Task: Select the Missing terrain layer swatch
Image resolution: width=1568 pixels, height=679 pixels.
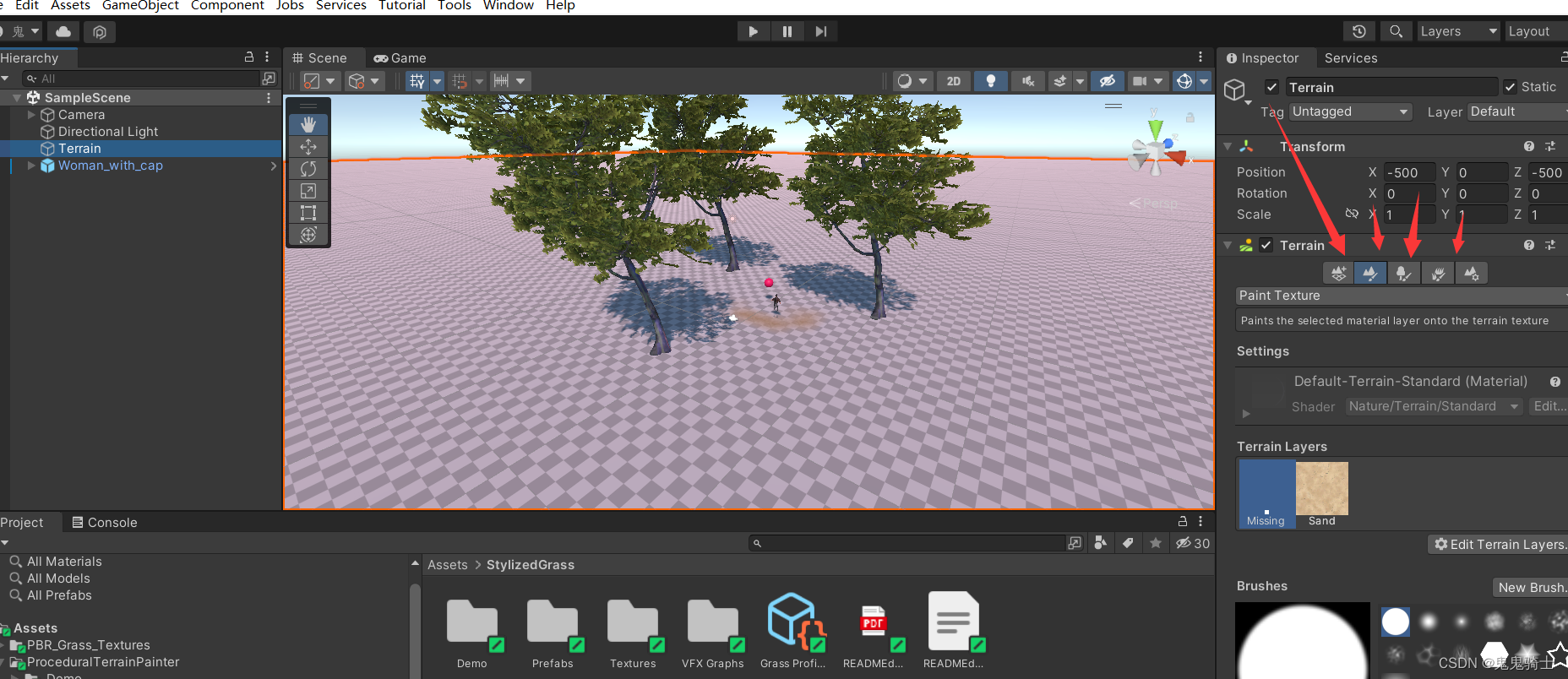Action: coord(1266,494)
